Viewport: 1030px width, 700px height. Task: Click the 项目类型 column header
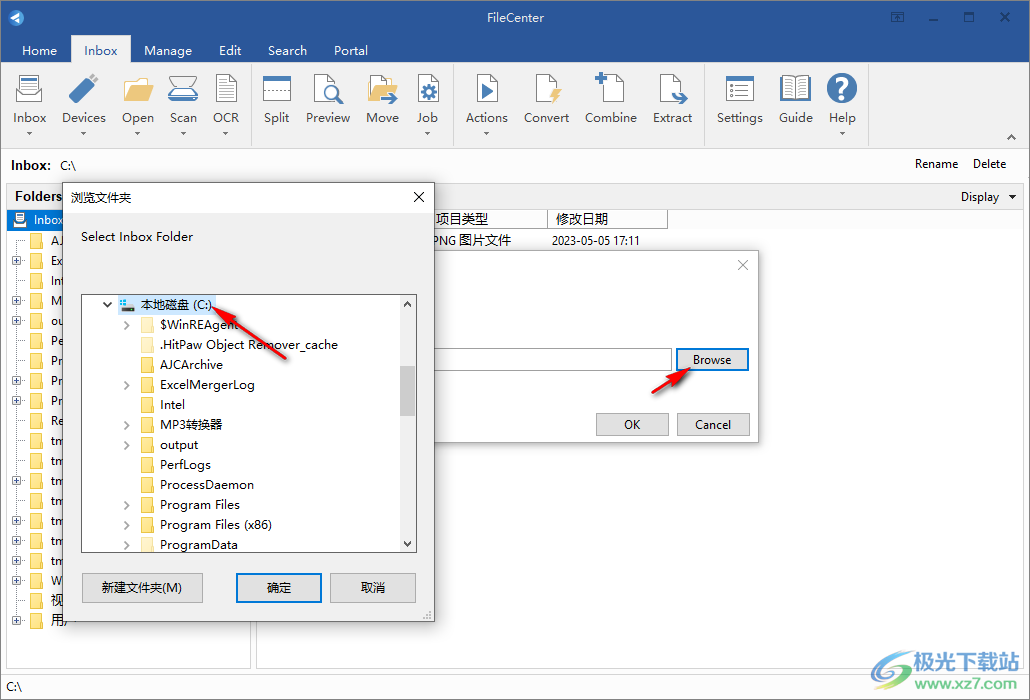(x=490, y=219)
